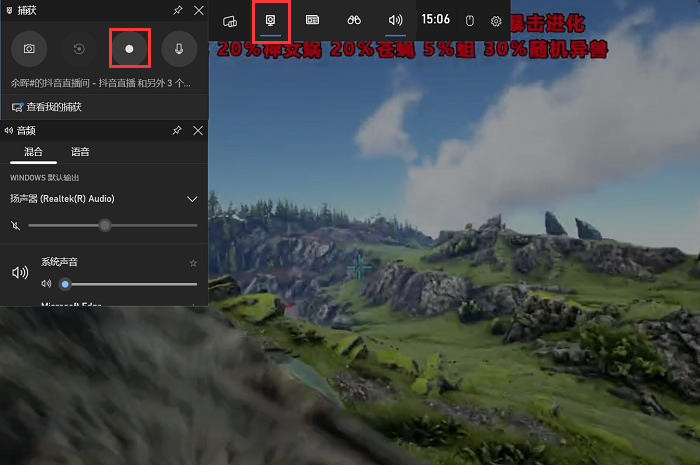Mute 系统声音 with its small speaker icon
Image resolution: width=700 pixels, height=465 pixels.
pyautogui.click(x=46, y=284)
